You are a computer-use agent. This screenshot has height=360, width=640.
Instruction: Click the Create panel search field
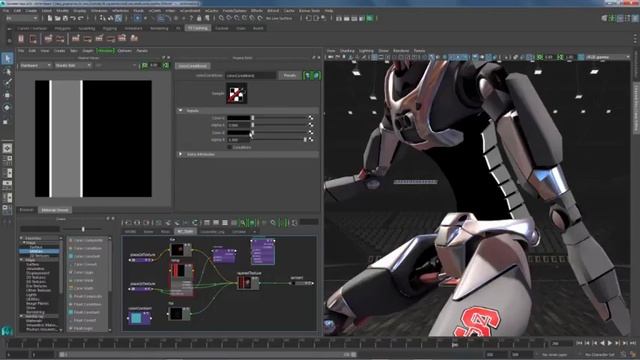click(40, 229)
